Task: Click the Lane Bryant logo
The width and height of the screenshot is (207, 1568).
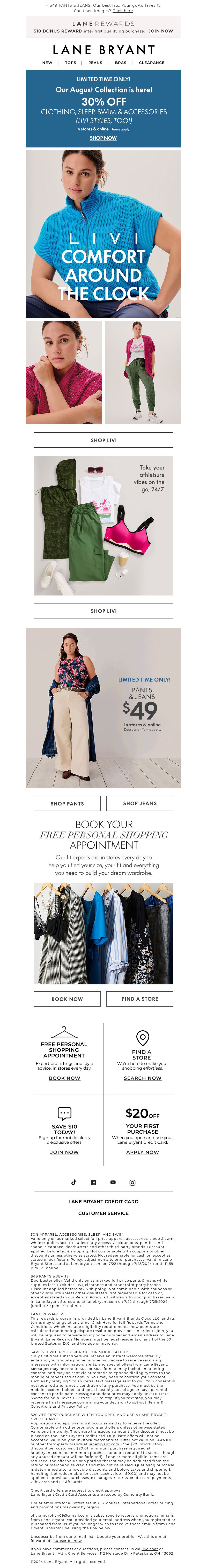Action: (103, 50)
